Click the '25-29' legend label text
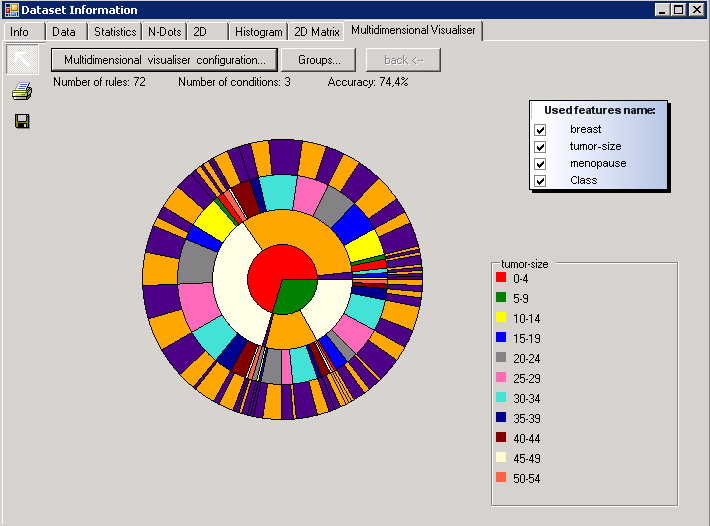Screen dimensions: 710x526 (527, 378)
